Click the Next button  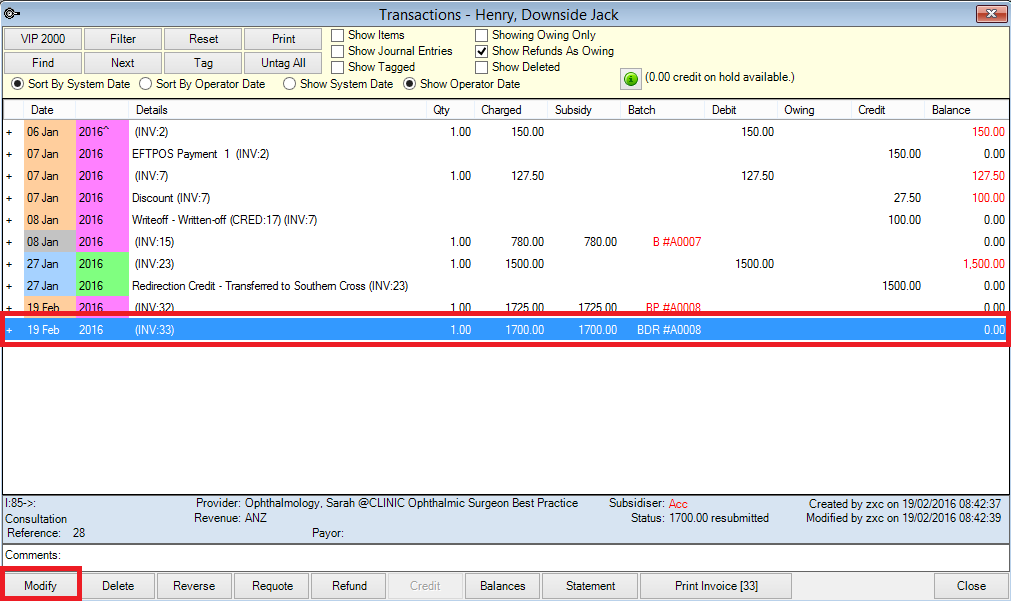point(123,63)
